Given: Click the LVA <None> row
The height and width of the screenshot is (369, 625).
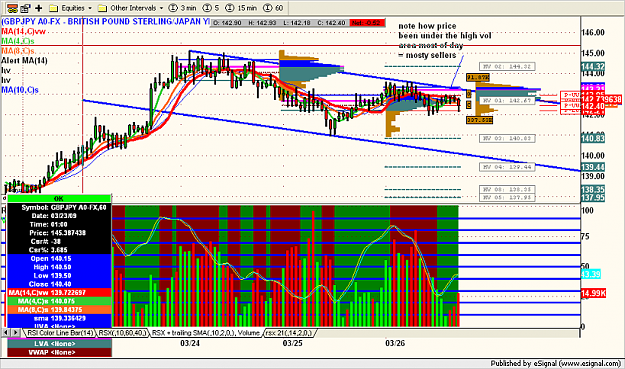Looking at the screenshot, I should (59, 343).
